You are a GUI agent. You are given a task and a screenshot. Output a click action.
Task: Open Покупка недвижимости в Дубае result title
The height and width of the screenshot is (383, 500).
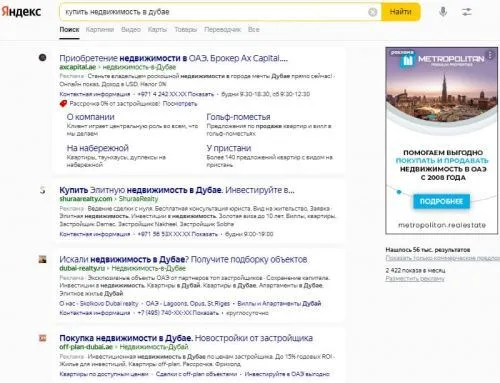tap(186, 338)
